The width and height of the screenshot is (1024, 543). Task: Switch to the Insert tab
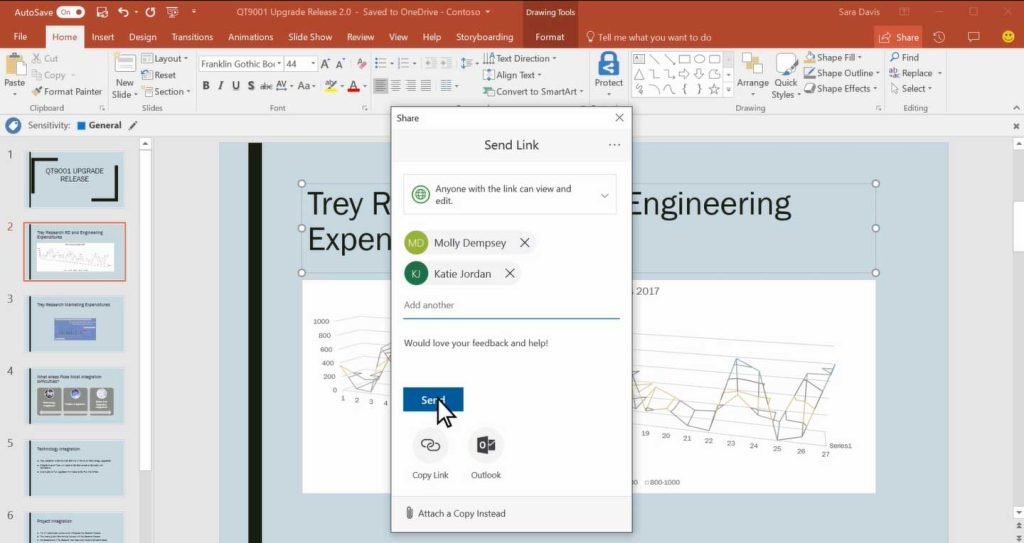(103, 37)
